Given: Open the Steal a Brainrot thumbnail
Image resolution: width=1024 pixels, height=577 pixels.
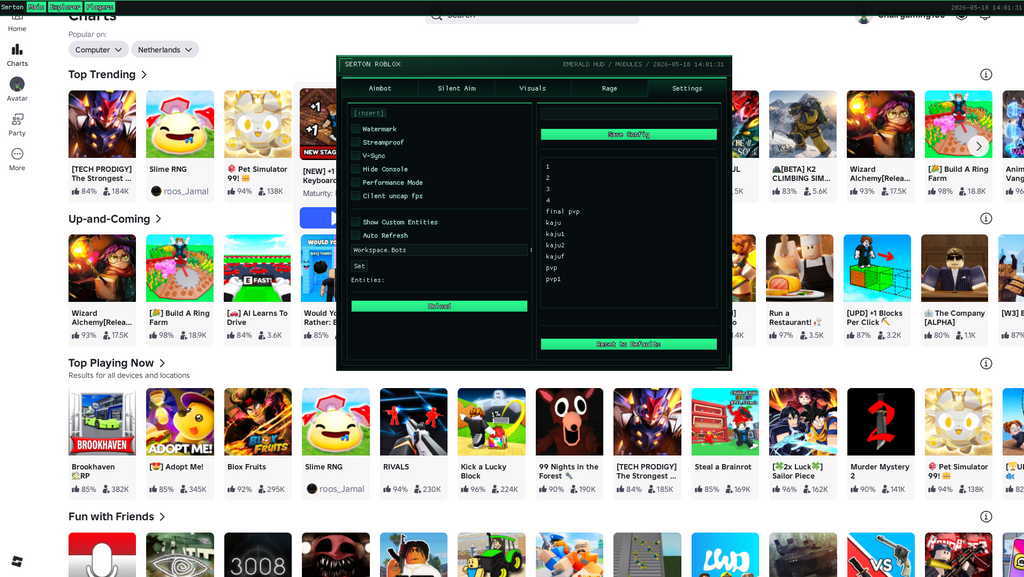Looking at the screenshot, I should (x=726, y=422).
